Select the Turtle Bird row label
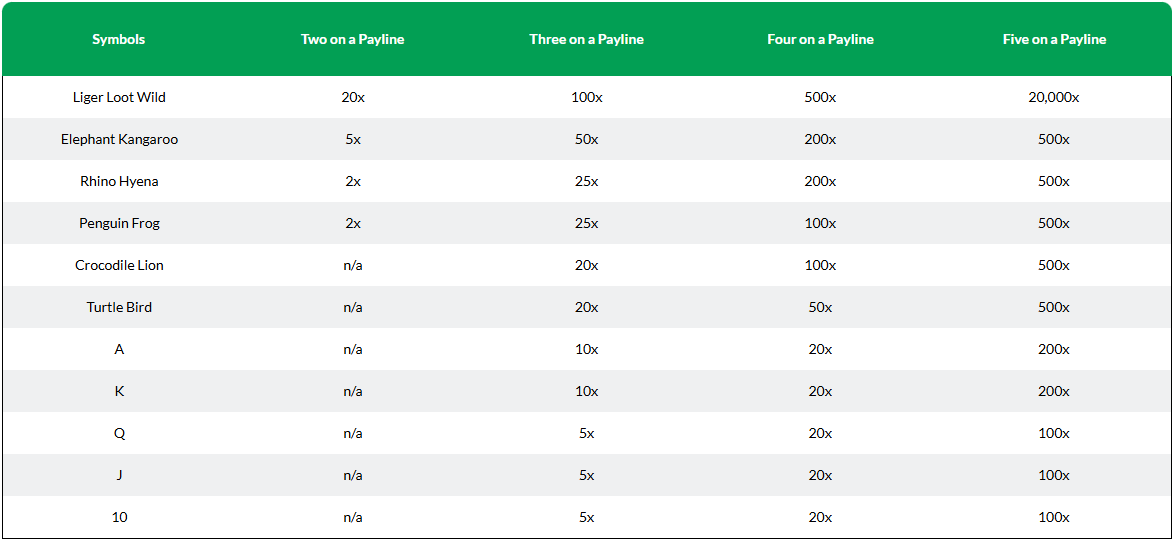 click(119, 307)
